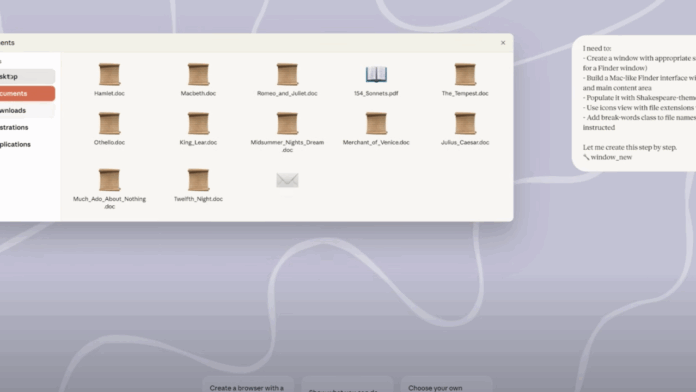Click the envelope mail icon

287,180
